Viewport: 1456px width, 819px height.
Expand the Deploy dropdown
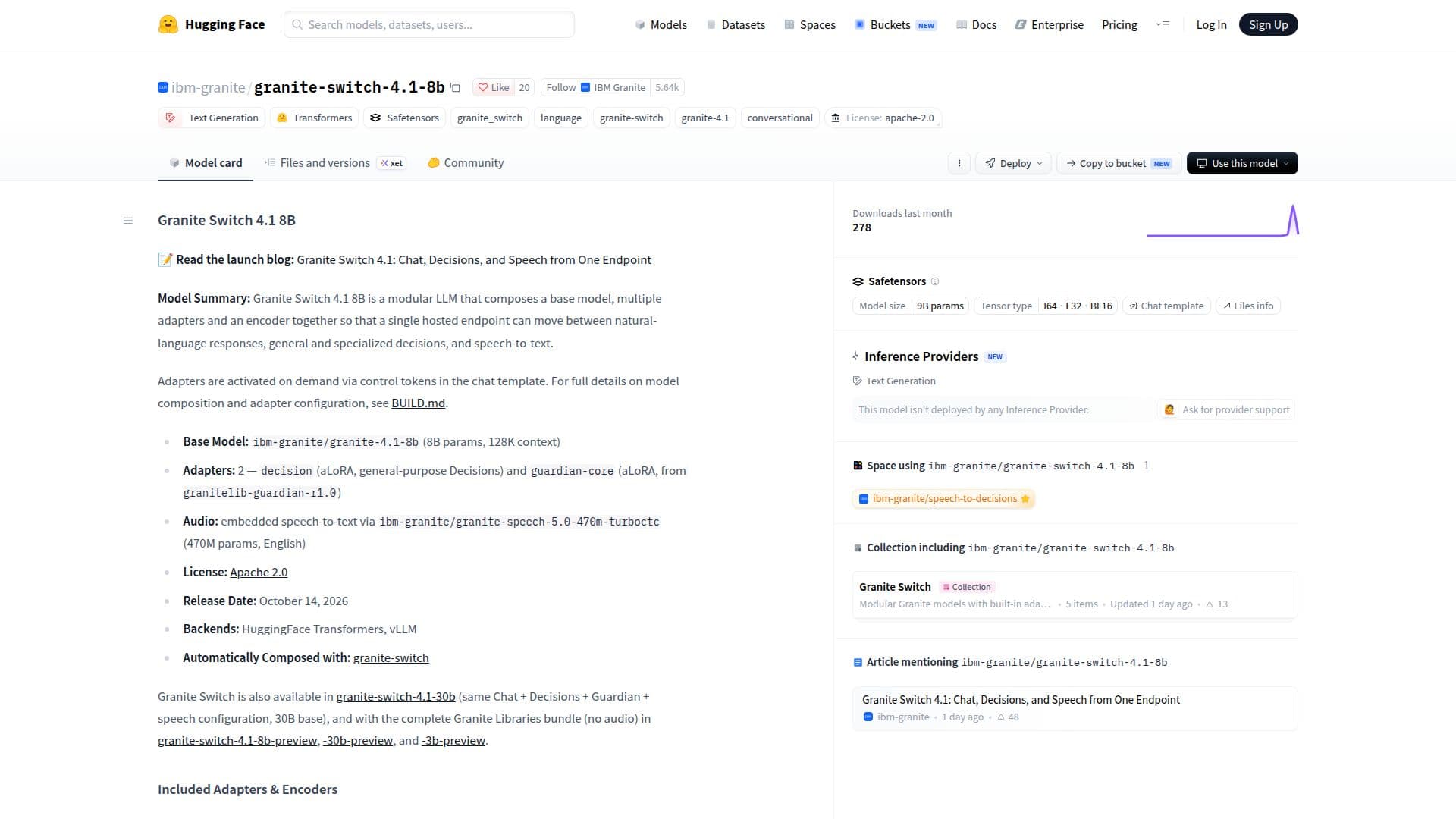pos(1013,163)
